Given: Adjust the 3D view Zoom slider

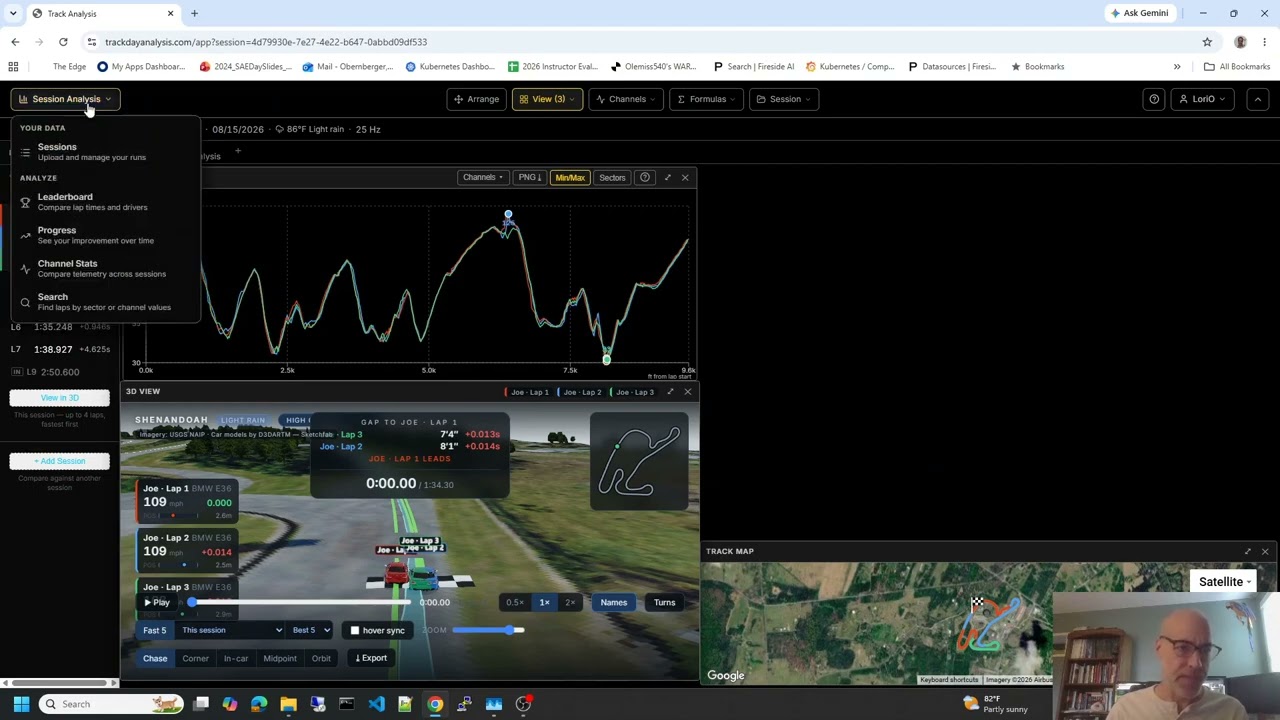Looking at the screenshot, I should point(488,630).
